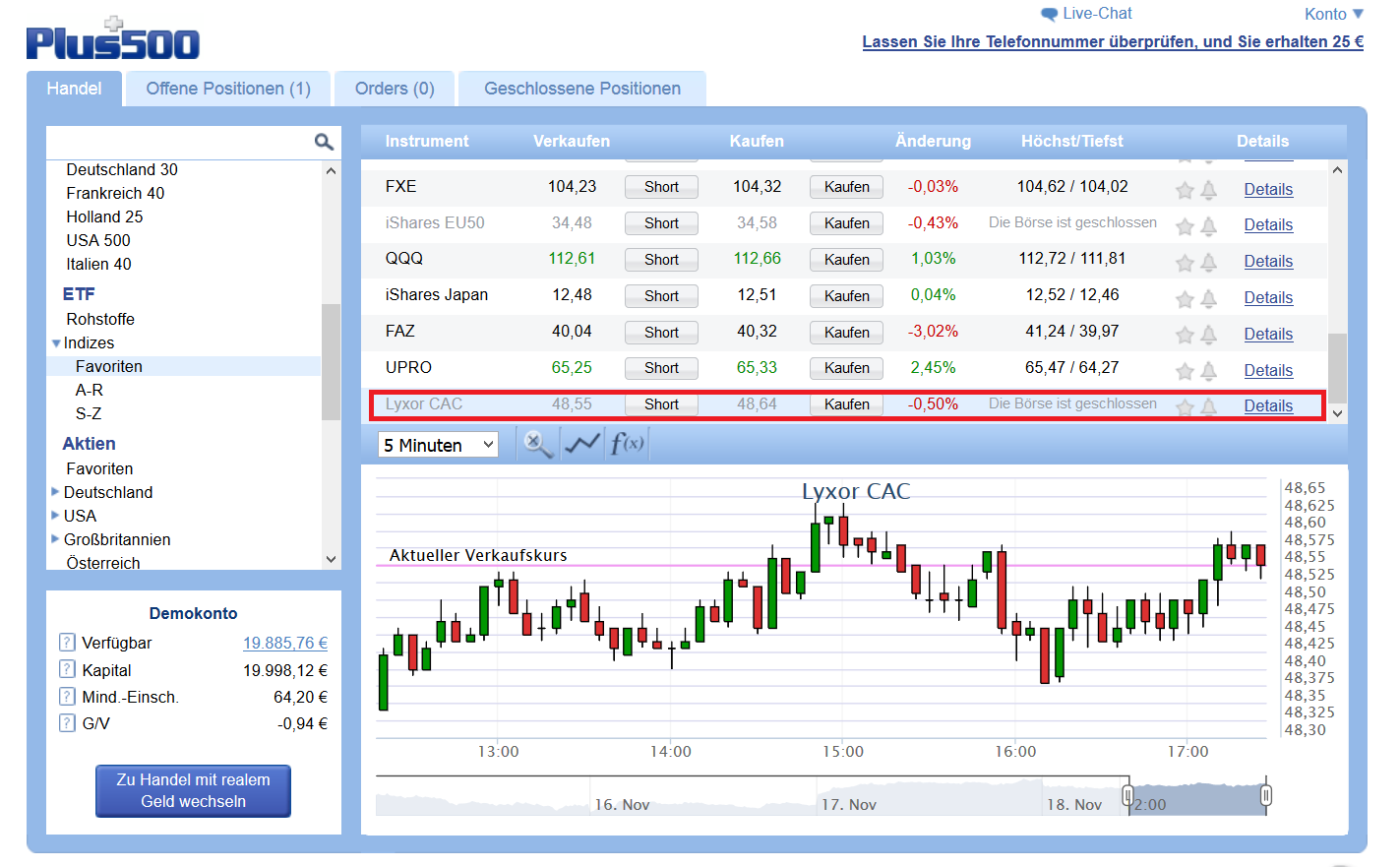Click category list scrollbar down arrow

coord(331,559)
